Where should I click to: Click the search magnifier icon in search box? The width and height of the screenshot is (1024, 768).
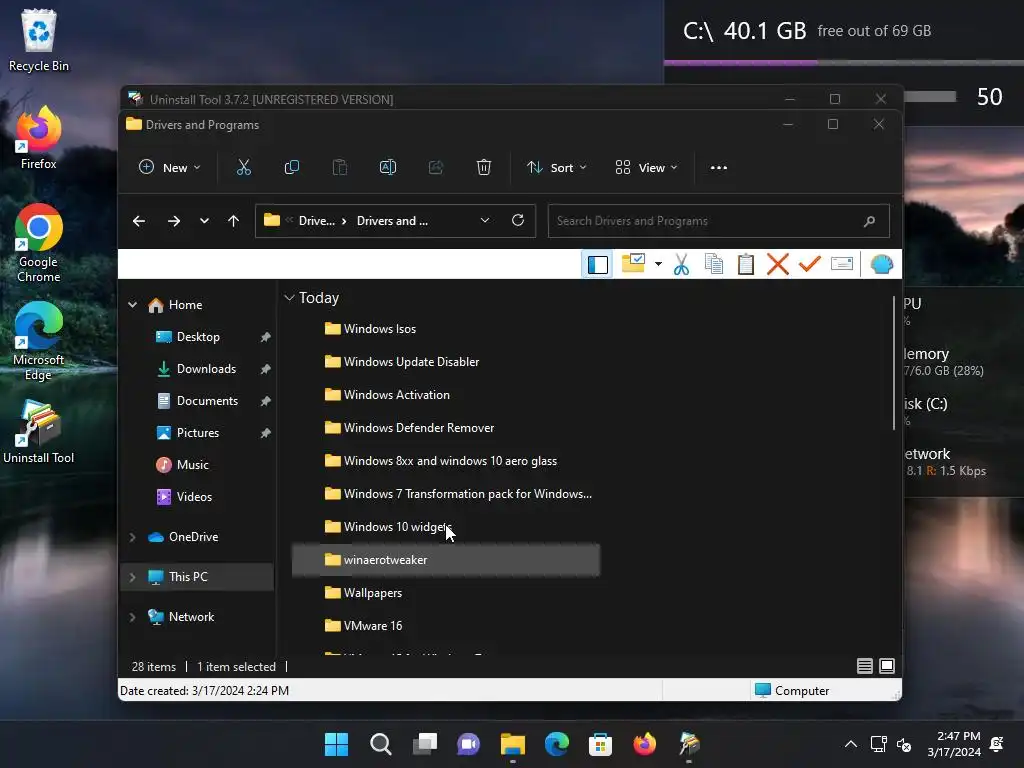click(869, 221)
